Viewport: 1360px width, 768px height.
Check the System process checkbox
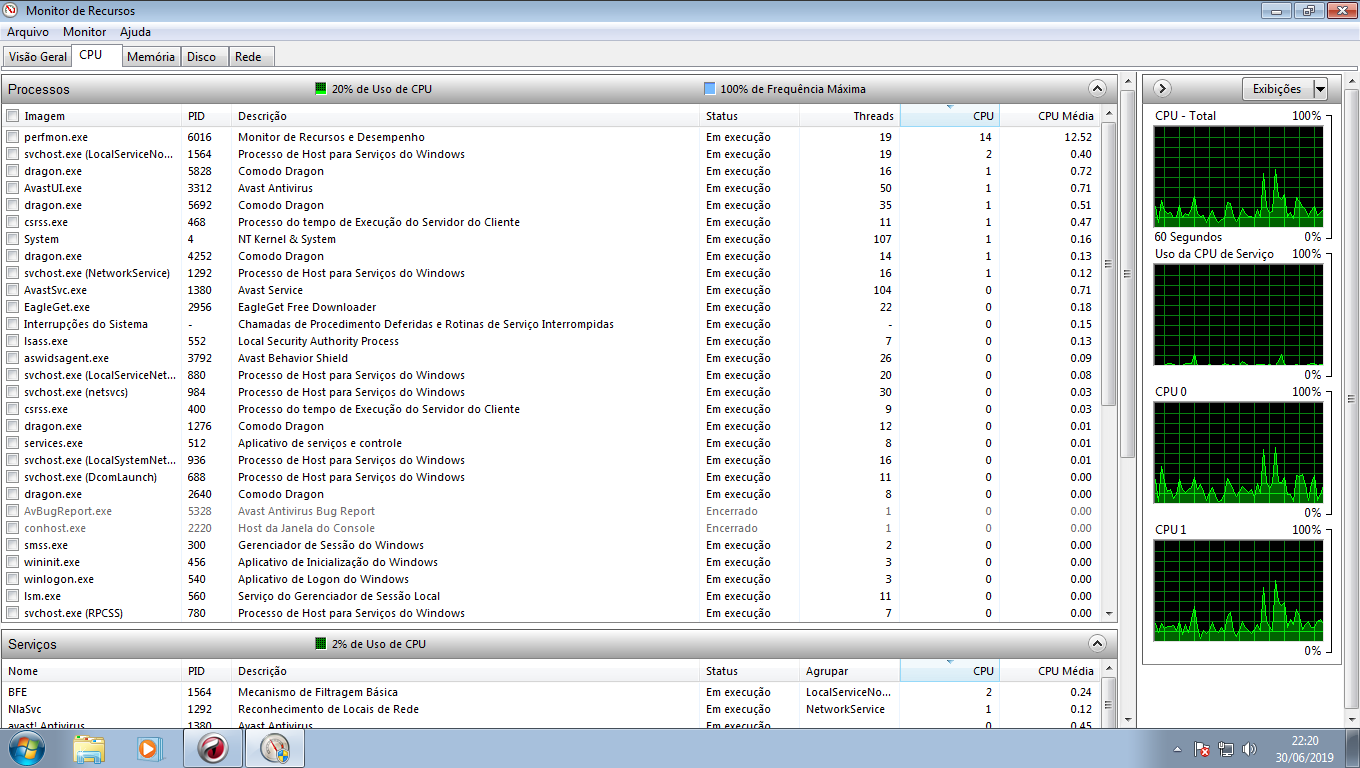pos(12,239)
